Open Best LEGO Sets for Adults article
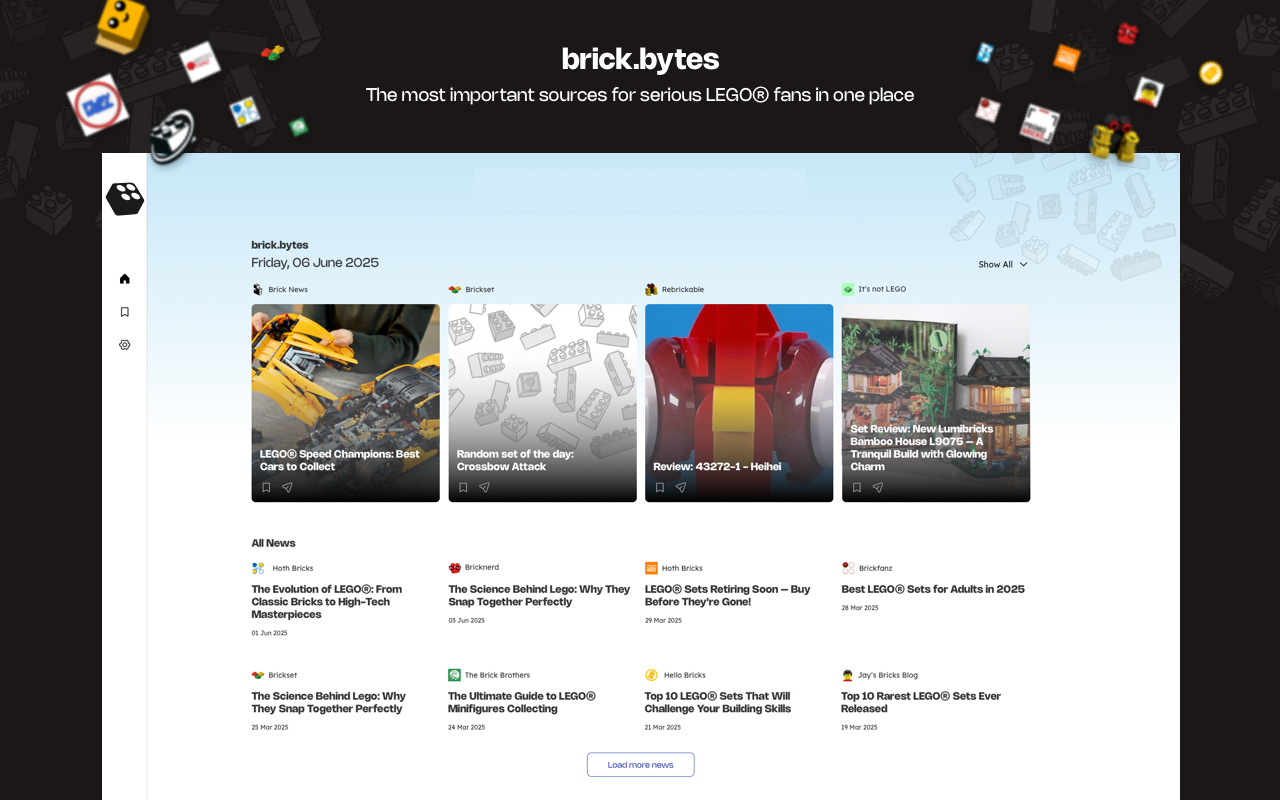The image size is (1280, 800). coord(933,589)
